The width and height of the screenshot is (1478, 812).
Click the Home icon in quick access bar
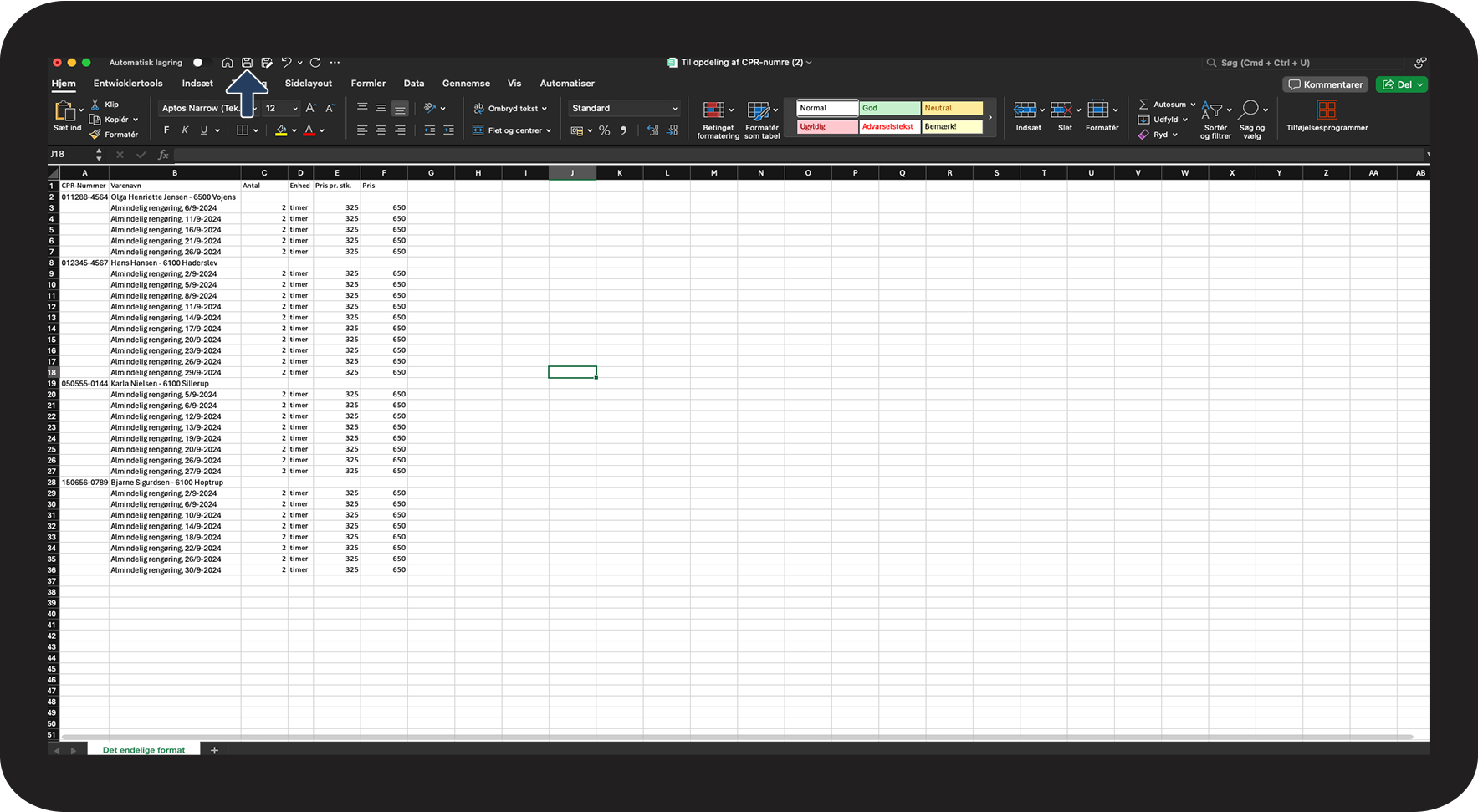(228, 63)
